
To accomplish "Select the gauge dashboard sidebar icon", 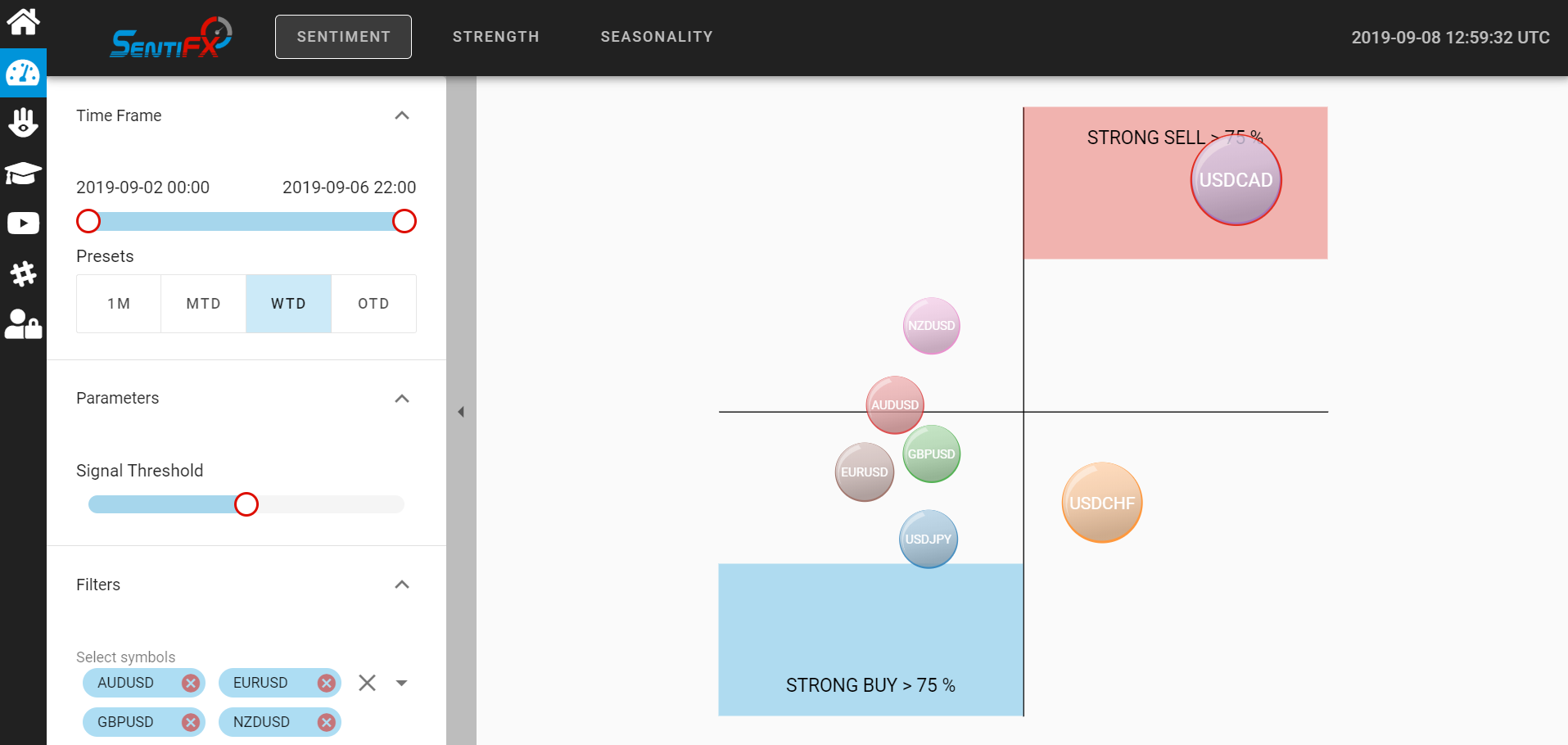I will point(23,73).
